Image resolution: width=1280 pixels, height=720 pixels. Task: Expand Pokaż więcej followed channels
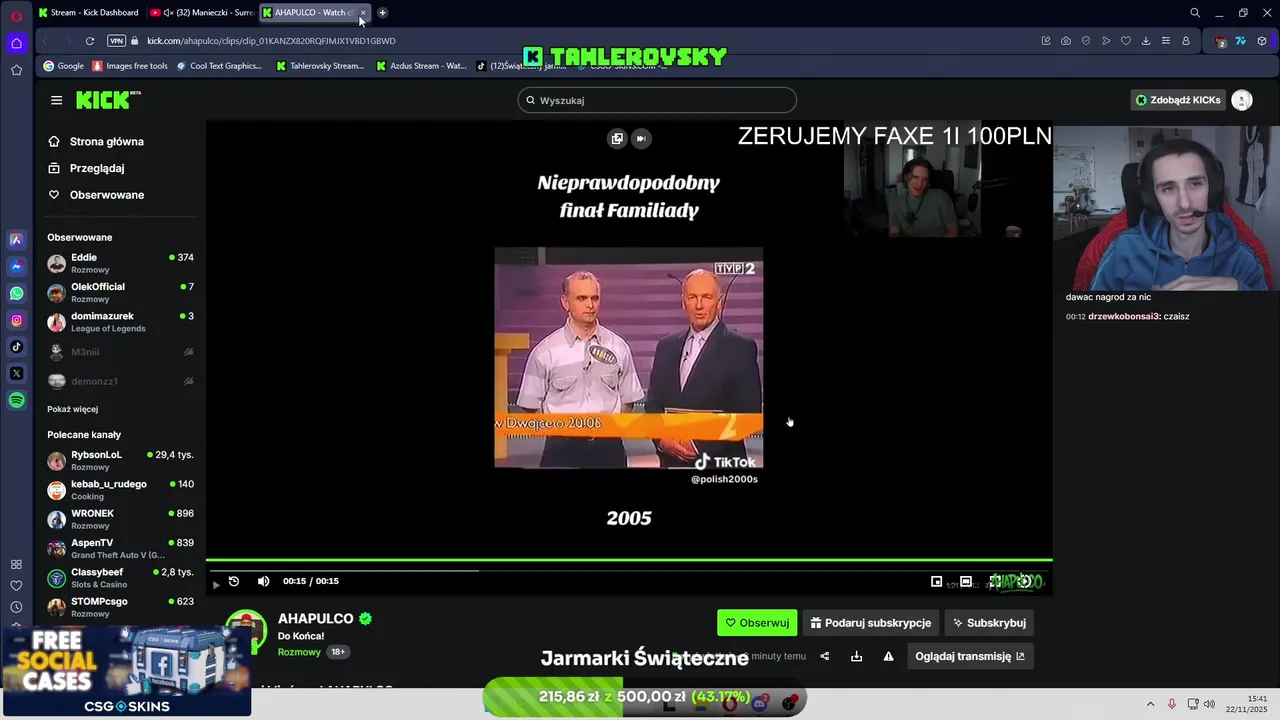coord(72,409)
